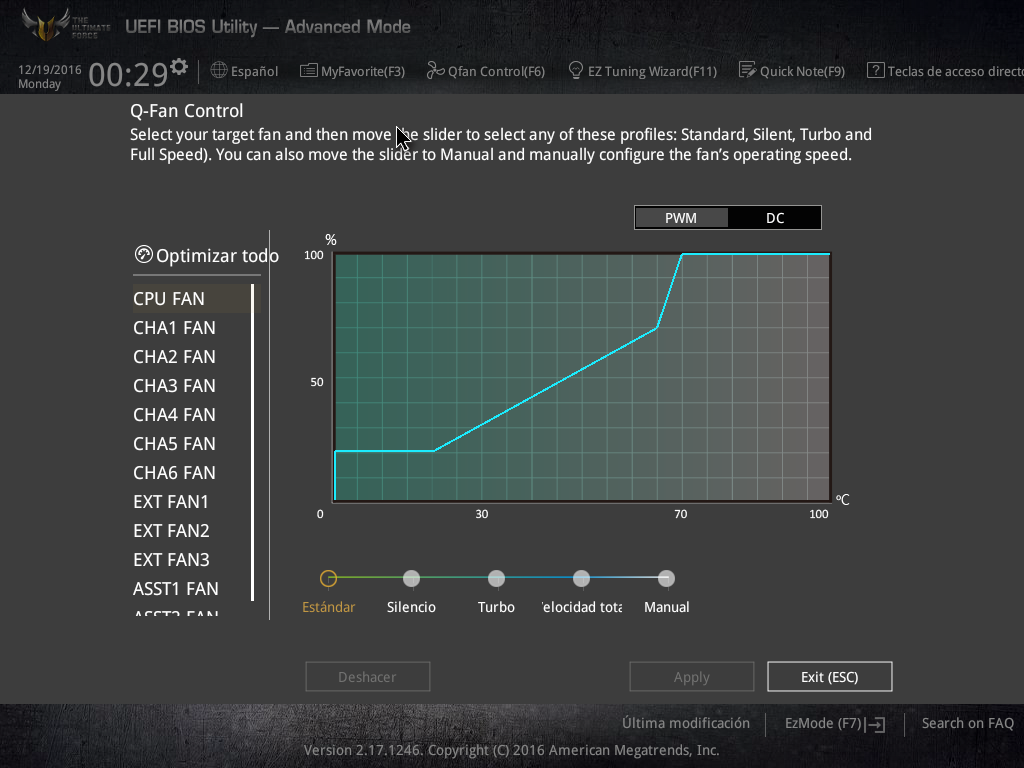
Task: Click the Quick Note pencil icon
Action: (747, 70)
